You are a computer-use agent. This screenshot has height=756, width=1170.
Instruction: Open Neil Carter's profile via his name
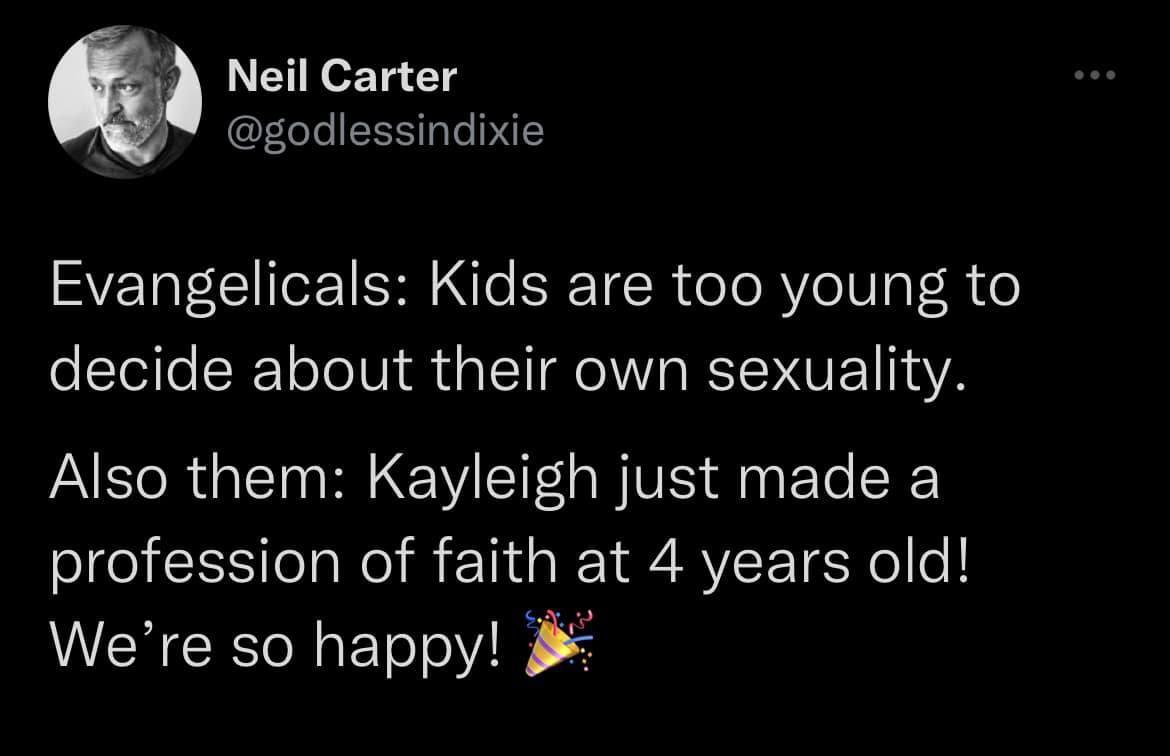point(340,74)
